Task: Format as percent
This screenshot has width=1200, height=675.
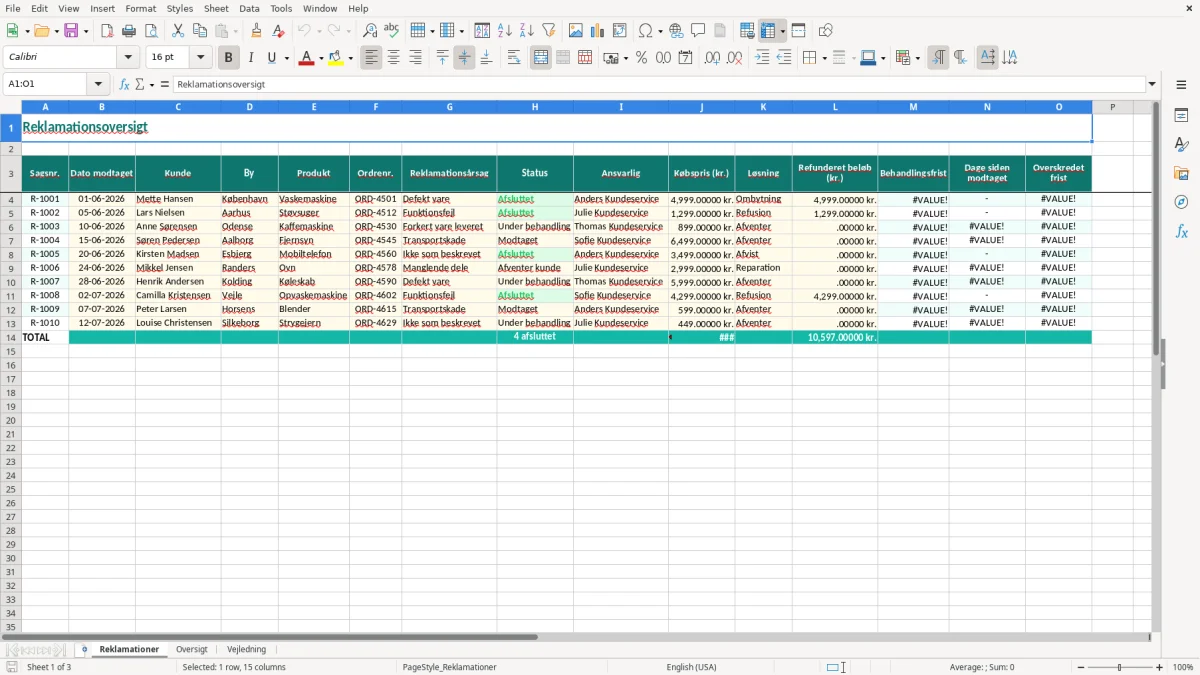Action: (641, 58)
